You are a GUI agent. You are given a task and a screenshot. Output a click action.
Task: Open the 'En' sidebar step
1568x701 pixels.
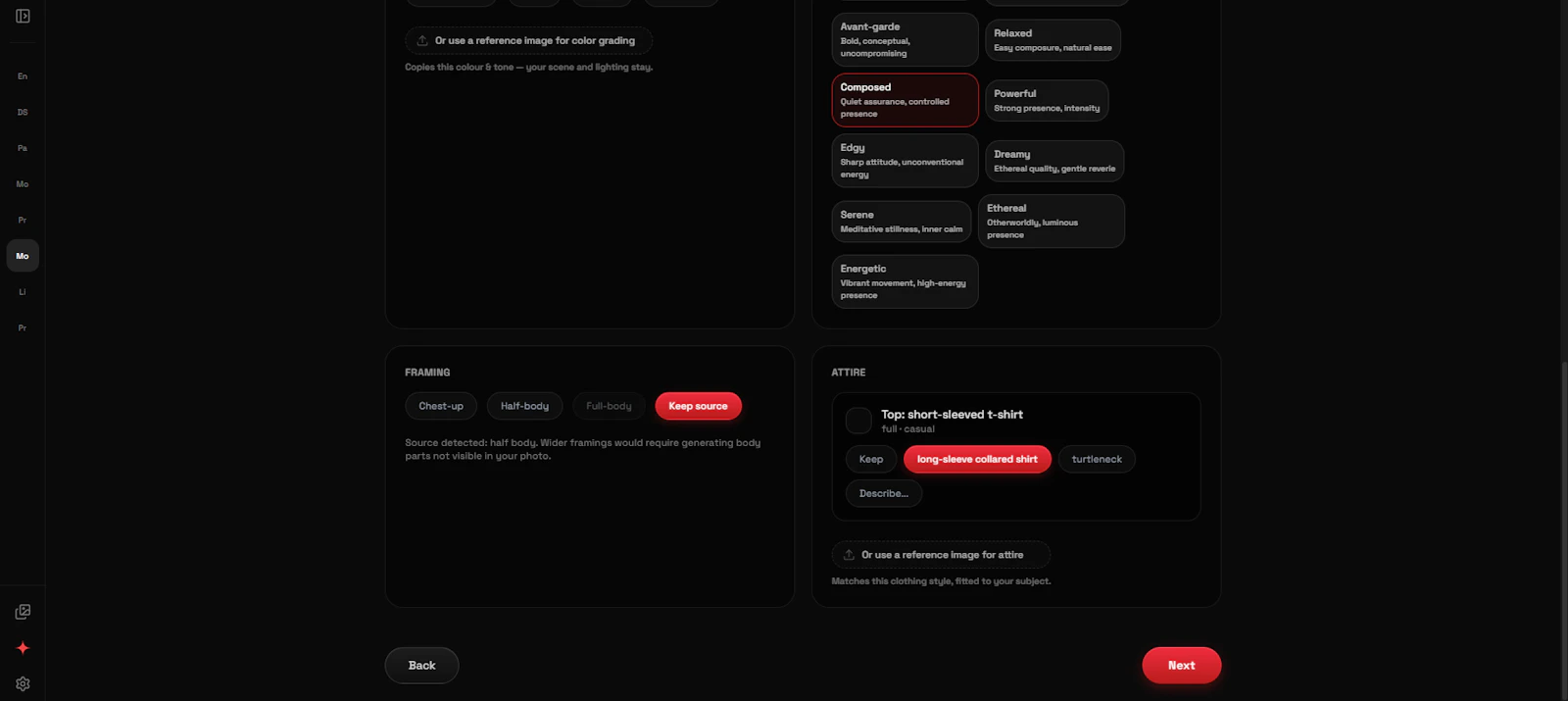coord(23,75)
